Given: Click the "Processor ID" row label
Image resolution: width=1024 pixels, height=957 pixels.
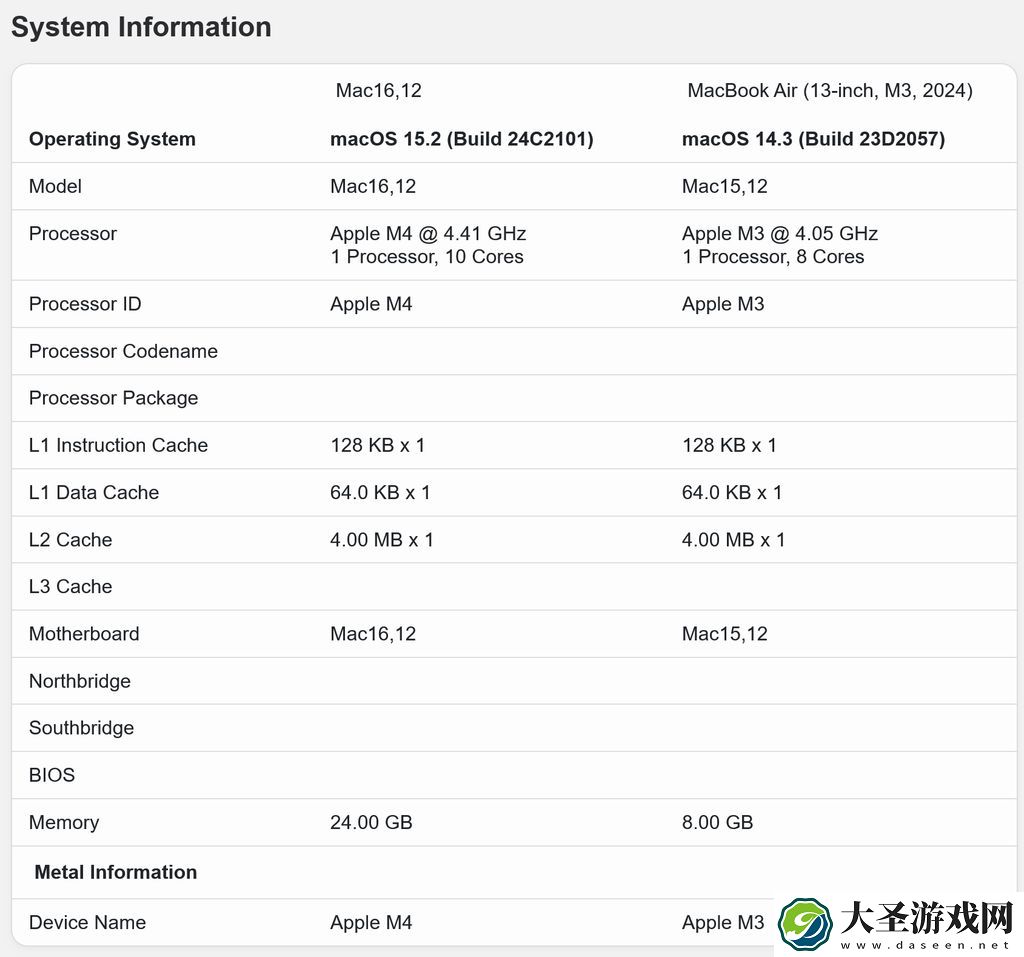Looking at the screenshot, I should coord(85,304).
